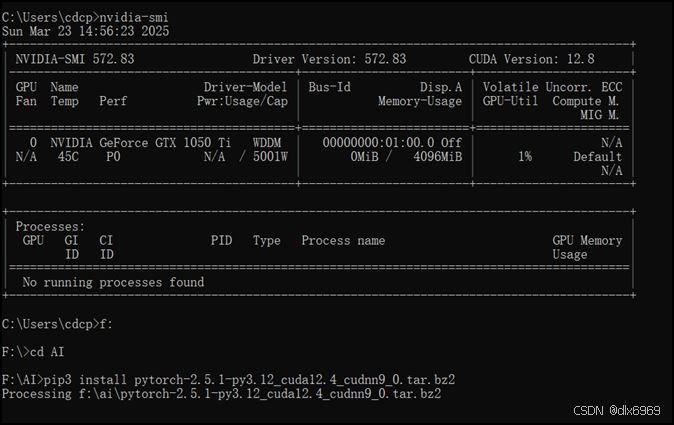Click the timestamp Sun Mar 23 14:56:23 2025

tap(86, 31)
